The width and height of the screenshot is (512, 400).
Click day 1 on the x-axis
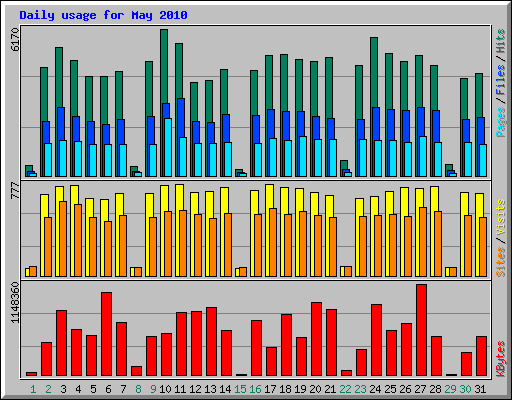click(33, 389)
